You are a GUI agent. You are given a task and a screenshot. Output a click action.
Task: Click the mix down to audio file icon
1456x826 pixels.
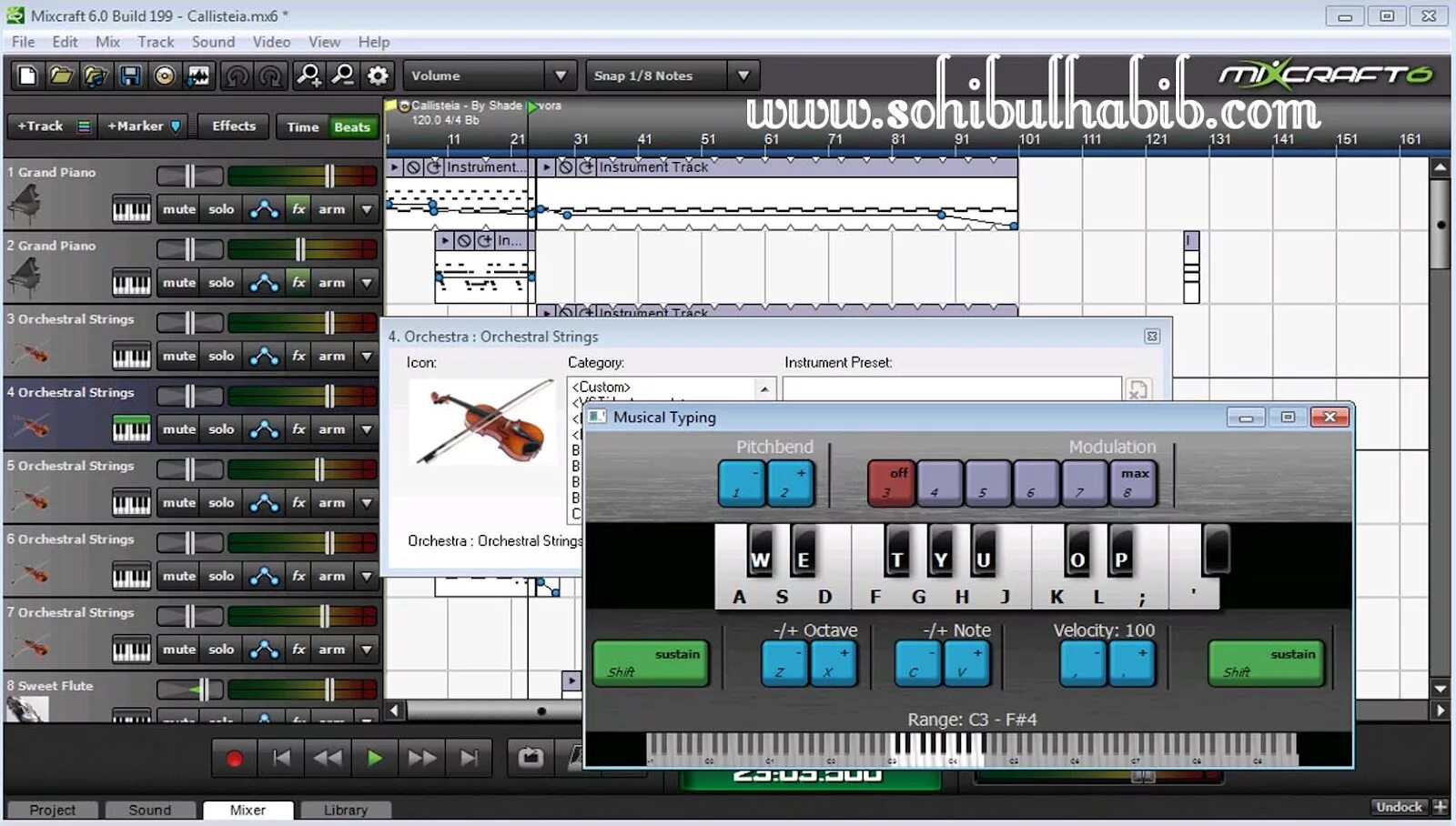pyautogui.click(x=198, y=76)
